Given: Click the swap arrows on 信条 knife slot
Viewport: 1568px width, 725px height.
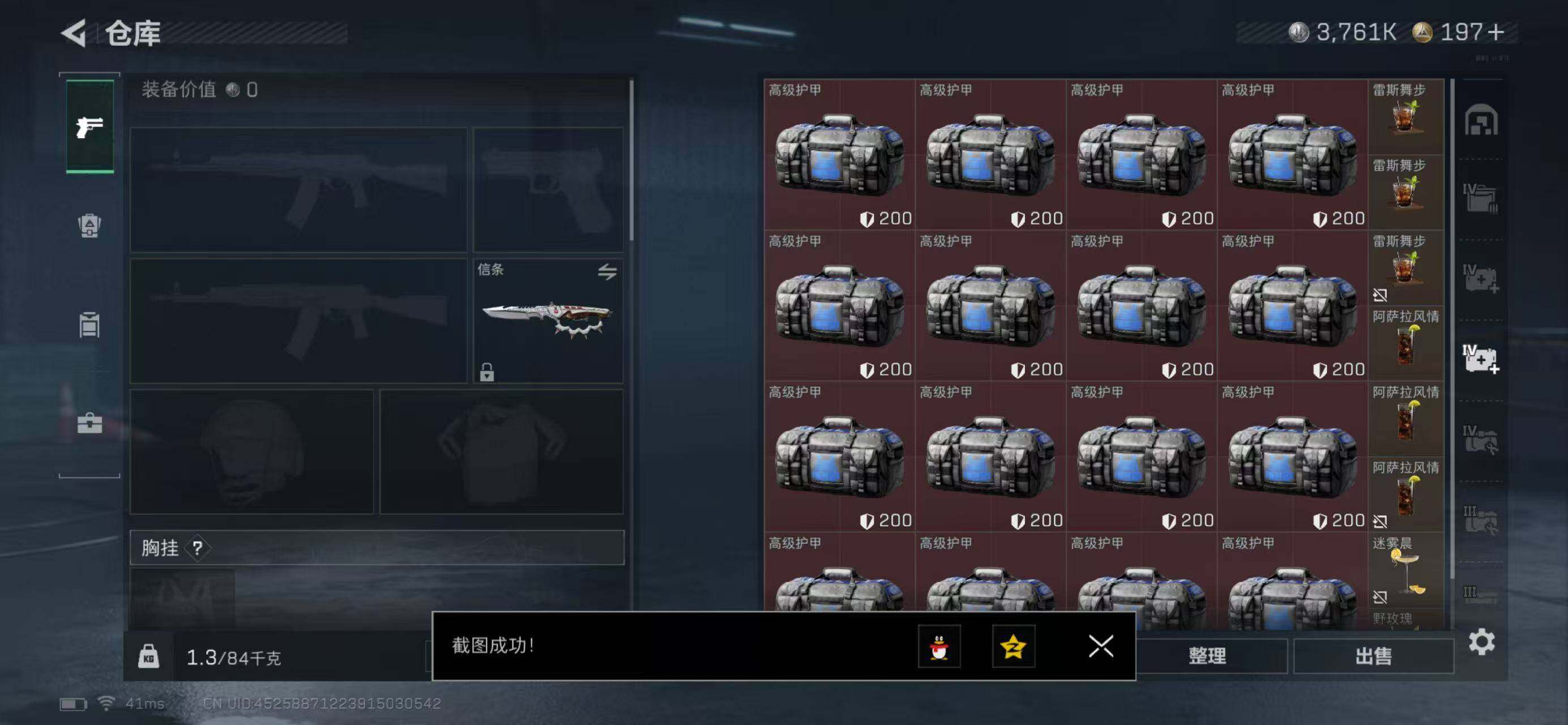Looking at the screenshot, I should 607,271.
